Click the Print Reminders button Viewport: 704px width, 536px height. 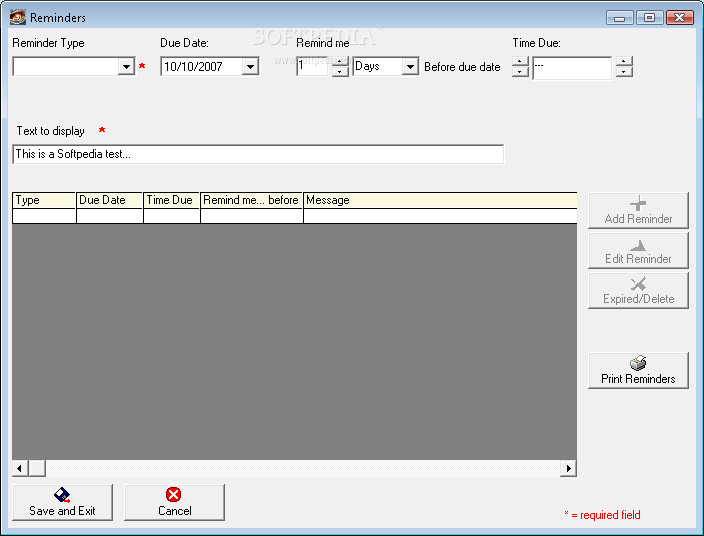click(638, 370)
